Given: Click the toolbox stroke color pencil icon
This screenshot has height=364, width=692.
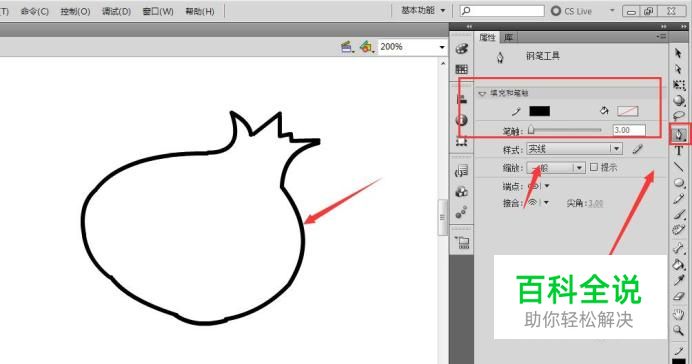Looking at the screenshot, I should click(679, 352).
